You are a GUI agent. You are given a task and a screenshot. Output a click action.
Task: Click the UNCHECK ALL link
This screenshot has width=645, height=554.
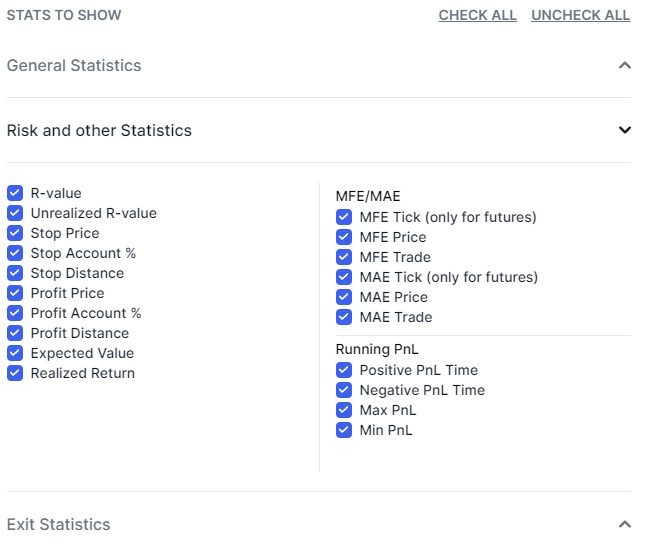click(x=580, y=15)
